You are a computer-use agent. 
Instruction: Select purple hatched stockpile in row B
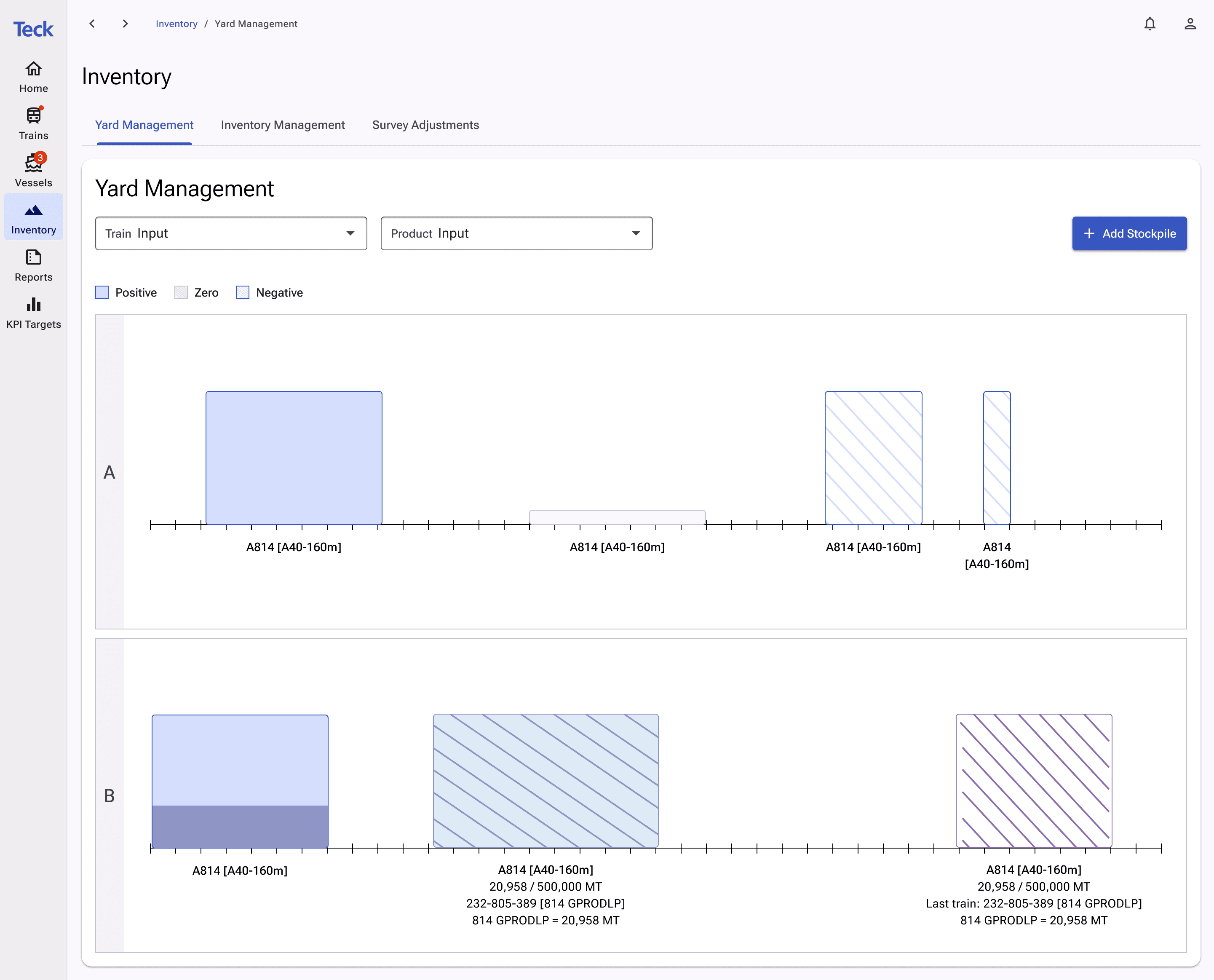tap(1034, 781)
